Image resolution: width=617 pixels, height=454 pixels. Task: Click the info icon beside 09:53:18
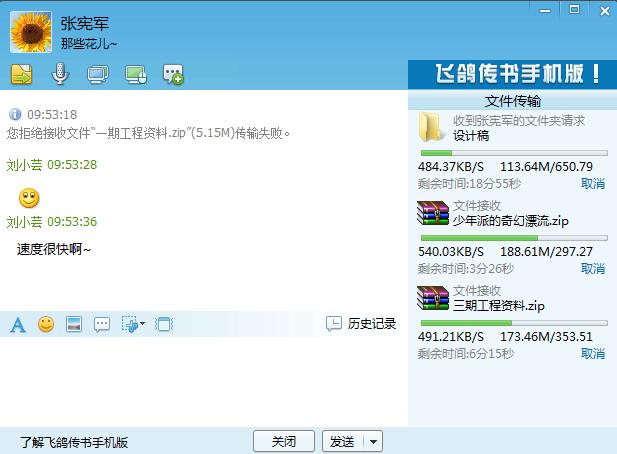point(15,114)
